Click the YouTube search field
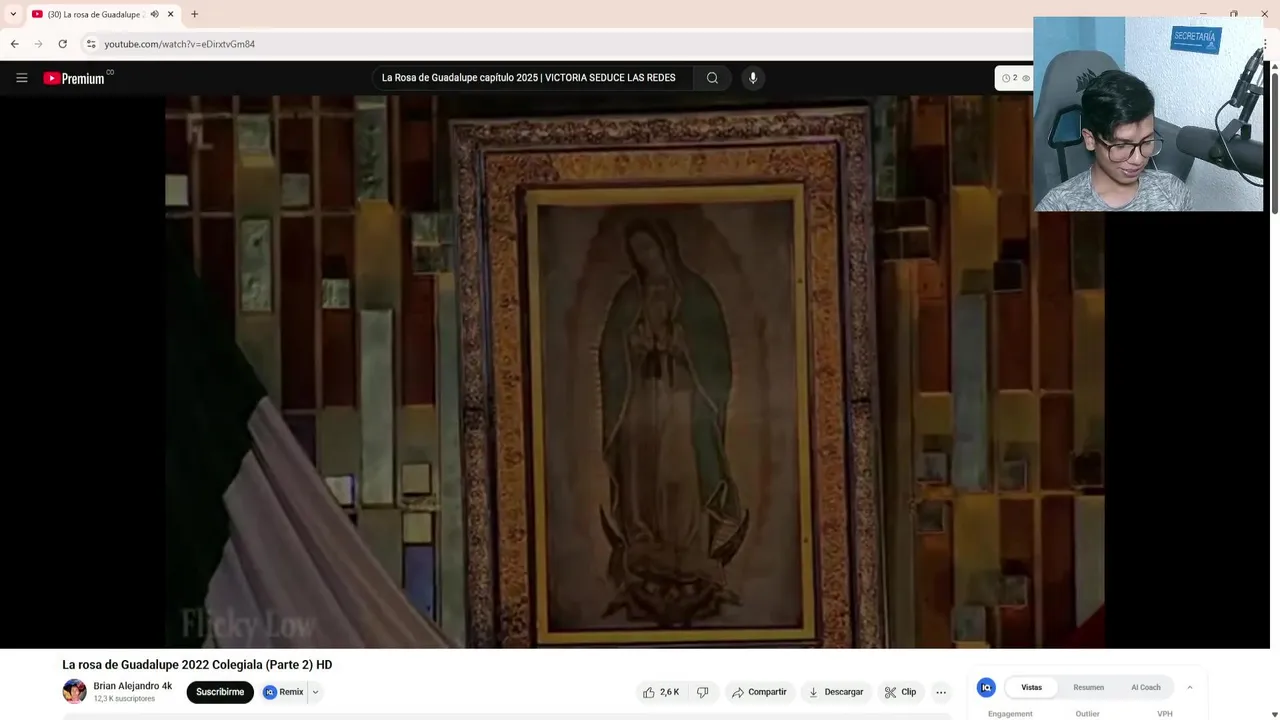The width and height of the screenshot is (1280, 720). click(x=531, y=78)
